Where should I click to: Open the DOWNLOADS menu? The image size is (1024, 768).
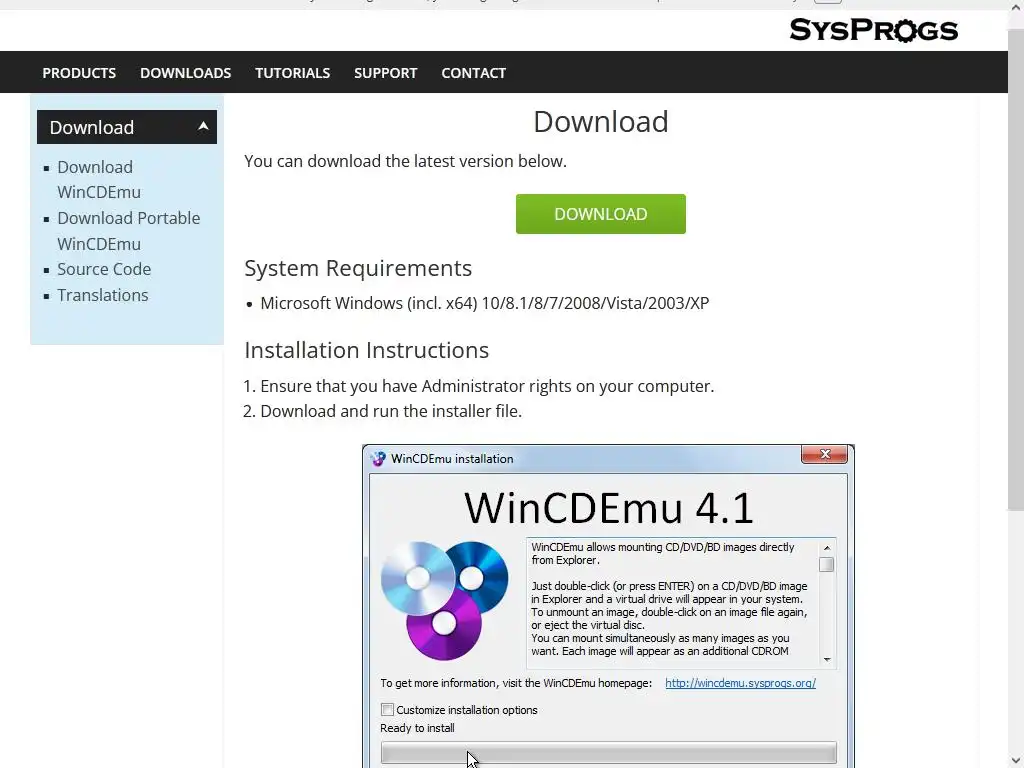pos(185,72)
